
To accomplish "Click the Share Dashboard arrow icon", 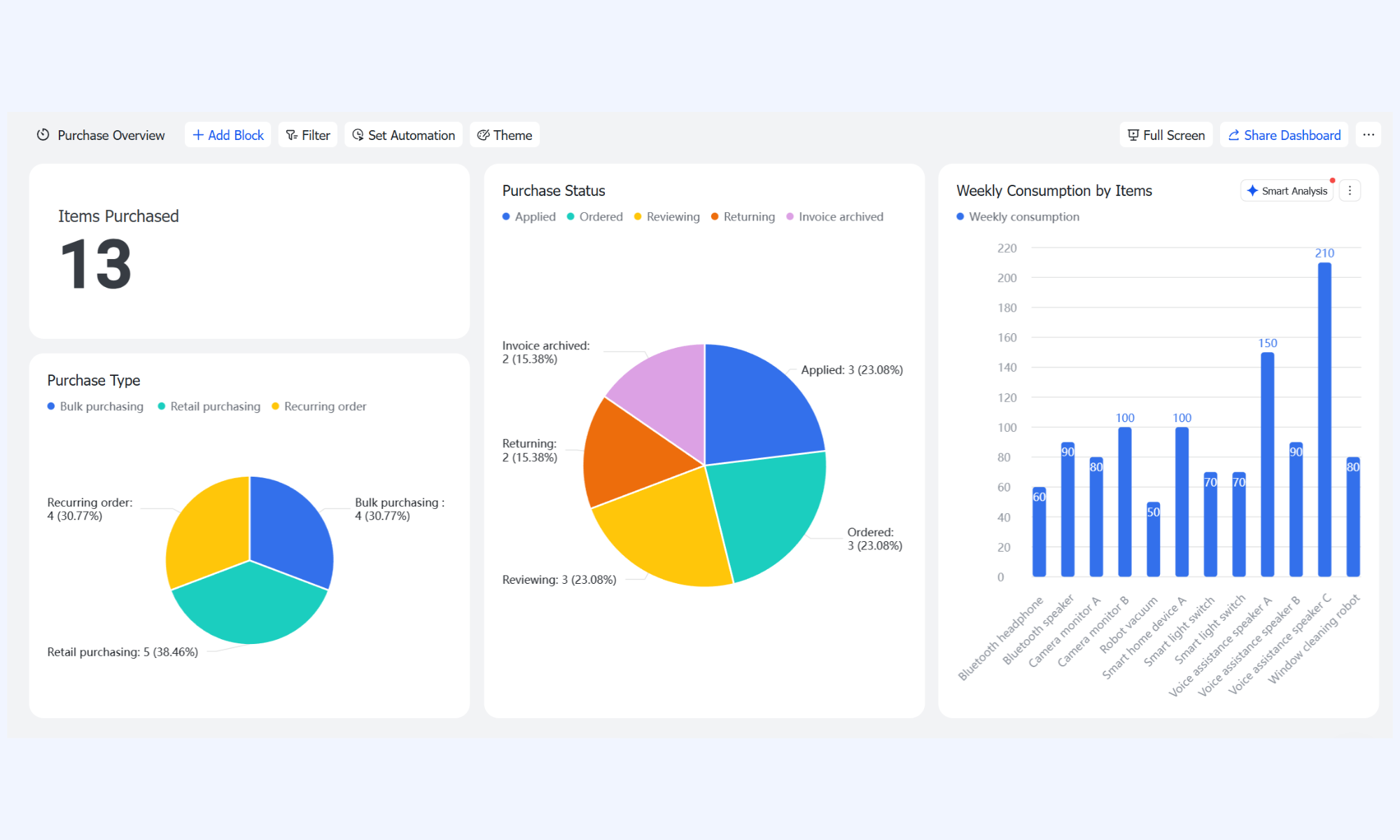I will tap(1234, 135).
